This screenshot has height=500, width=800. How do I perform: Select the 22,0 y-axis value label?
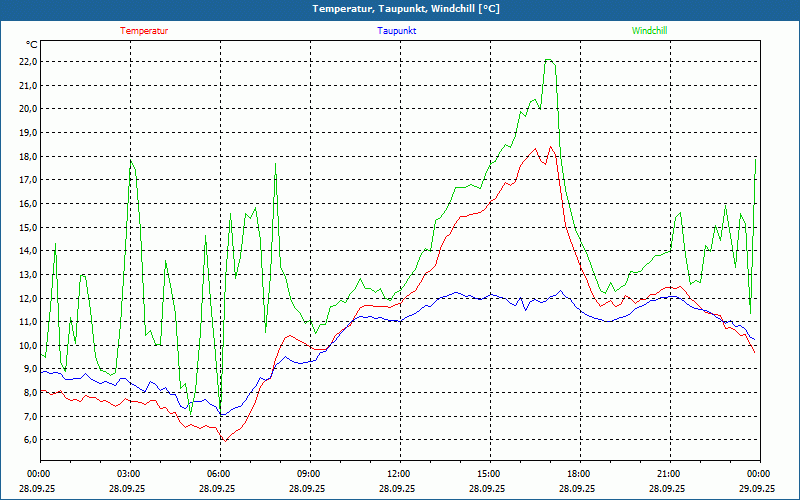click(x=27, y=62)
